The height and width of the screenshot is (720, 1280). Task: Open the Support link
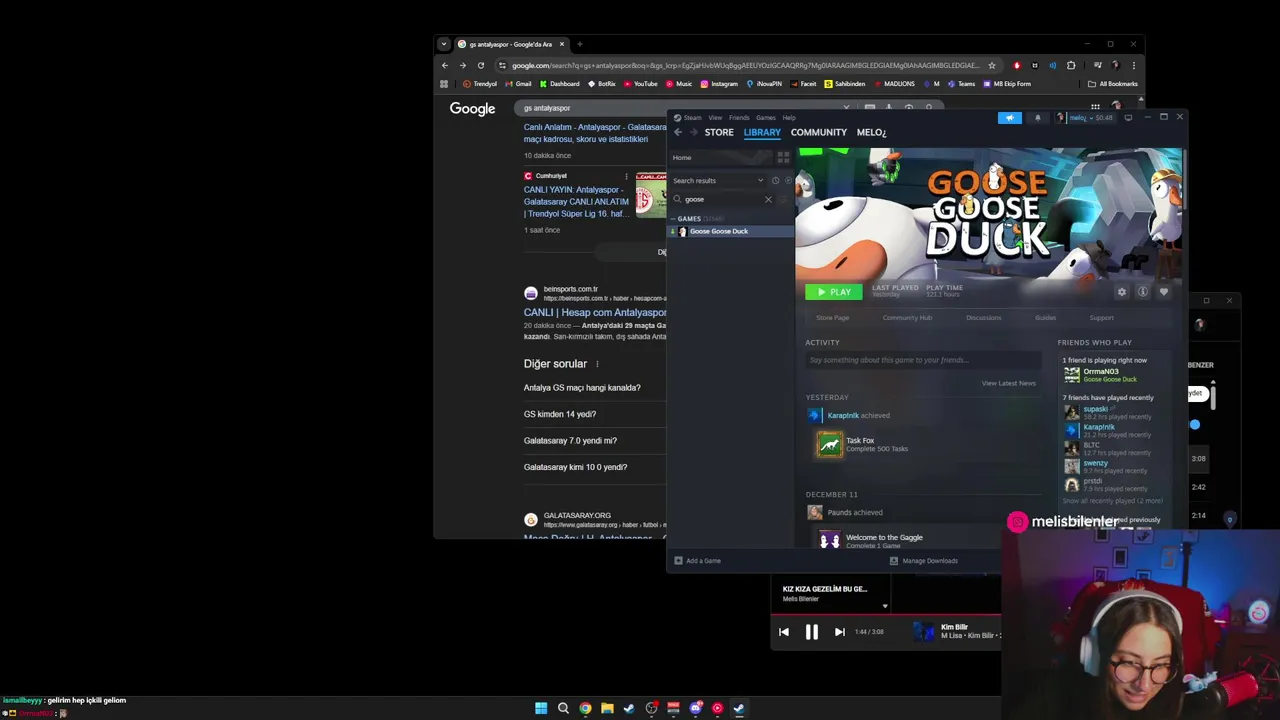1101,318
